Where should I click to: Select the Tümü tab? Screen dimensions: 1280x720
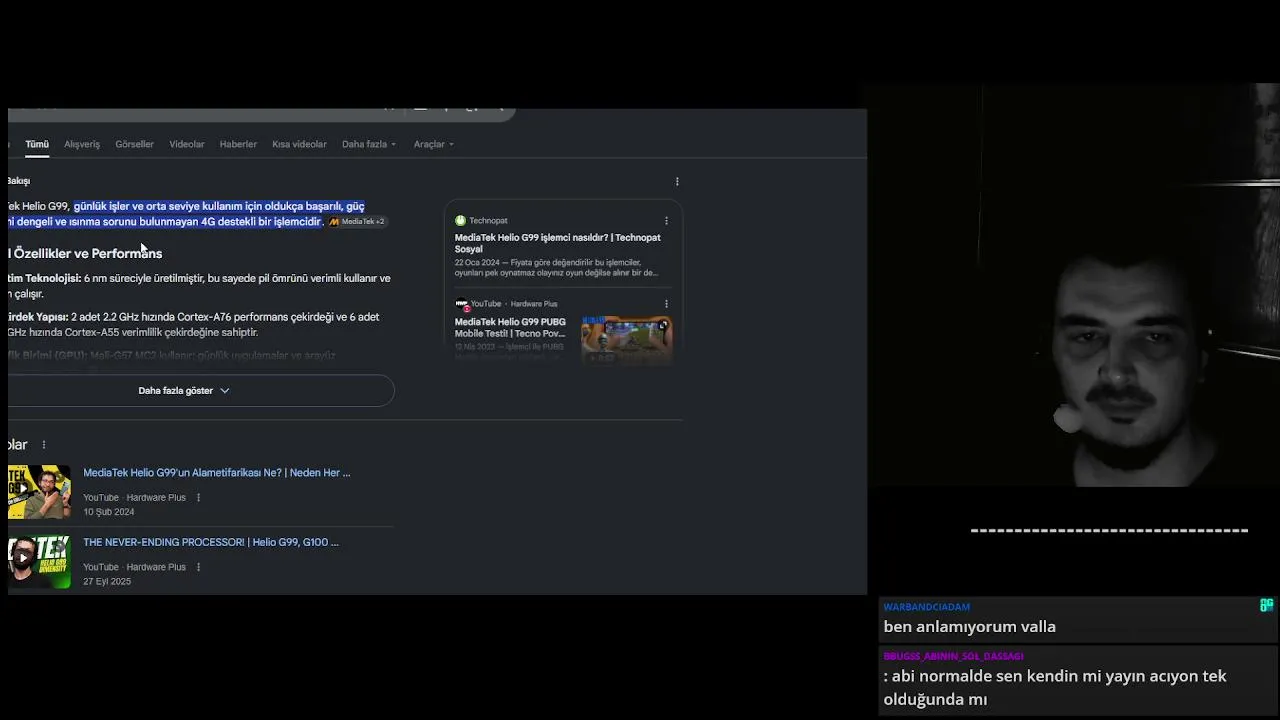click(37, 144)
